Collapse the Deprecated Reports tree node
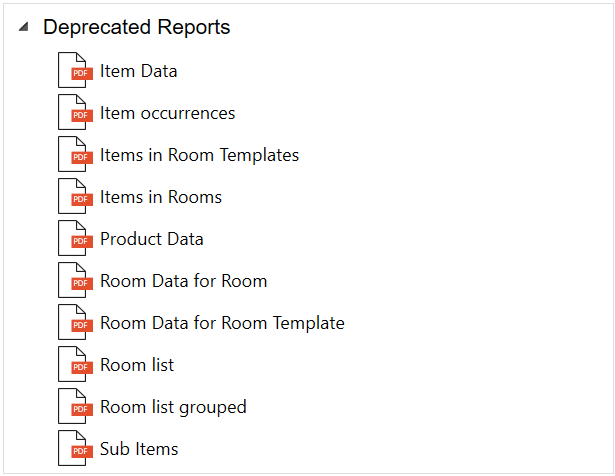This screenshot has height=476, width=615. pos(23,28)
